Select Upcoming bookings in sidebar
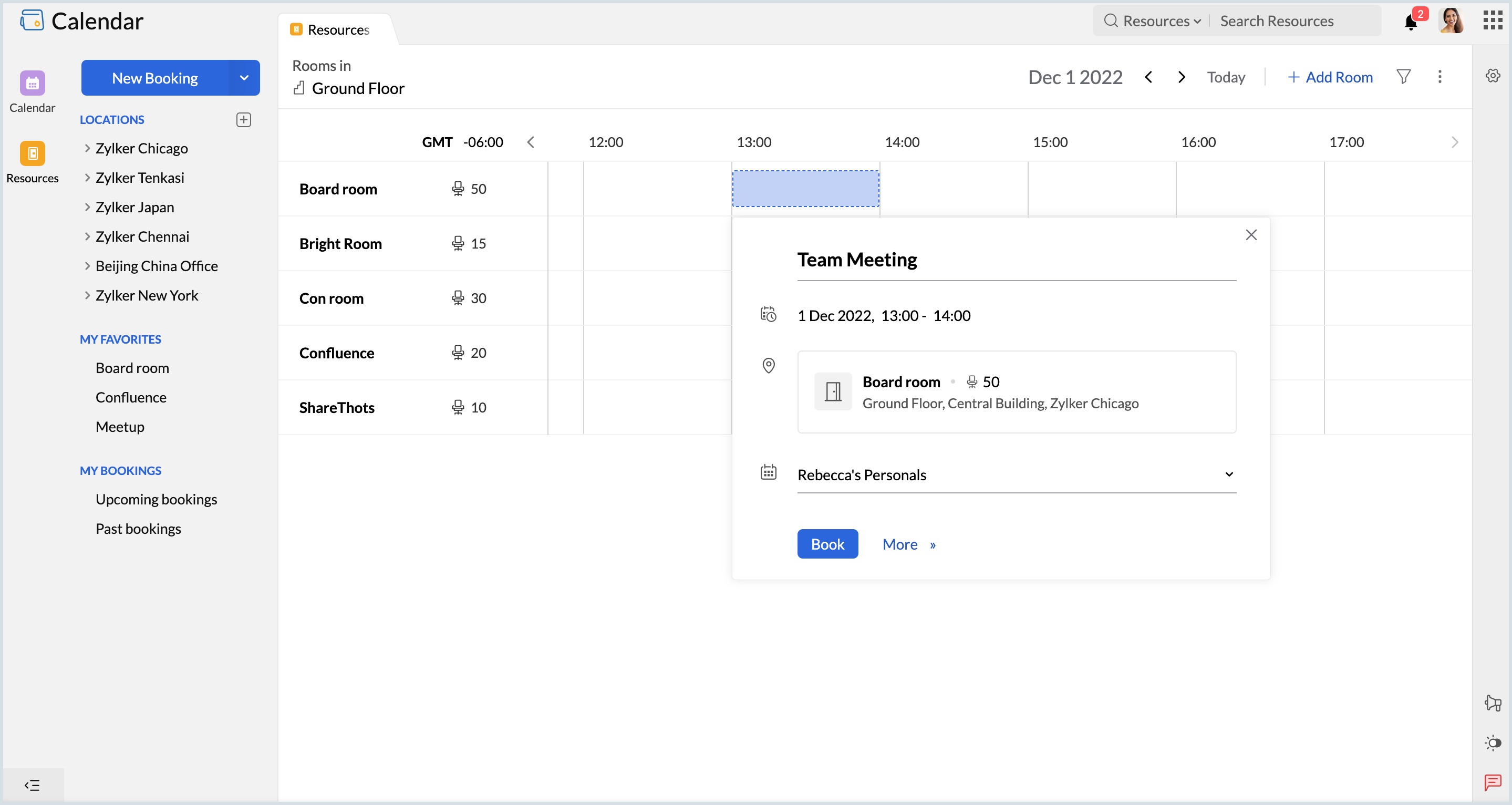 pyautogui.click(x=156, y=499)
